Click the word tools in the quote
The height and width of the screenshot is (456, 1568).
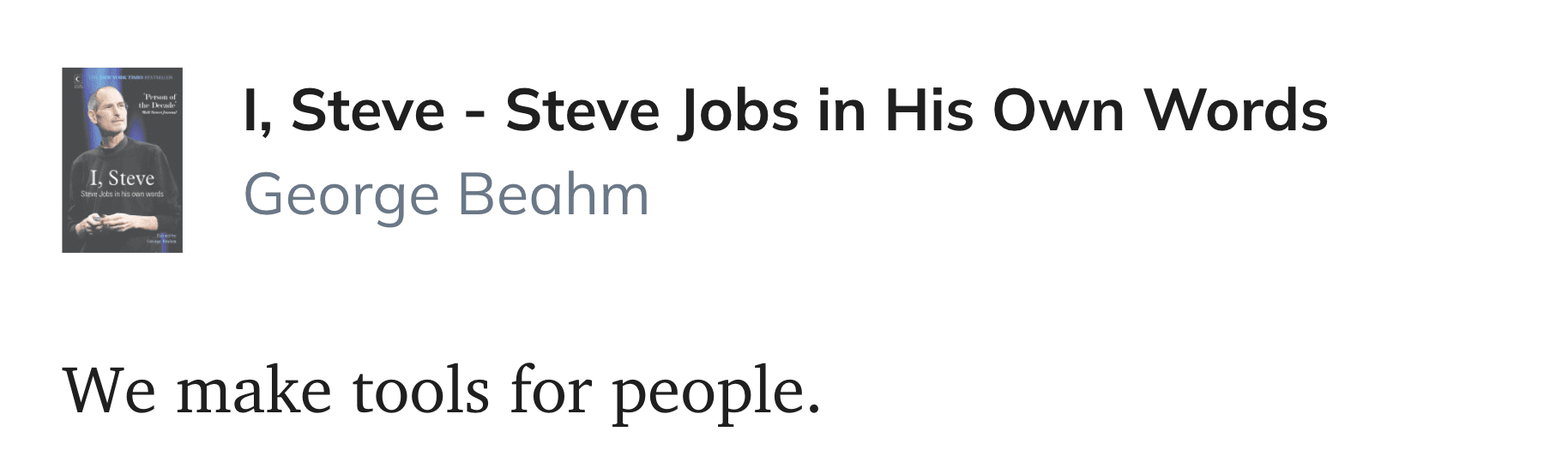coord(420,392)
